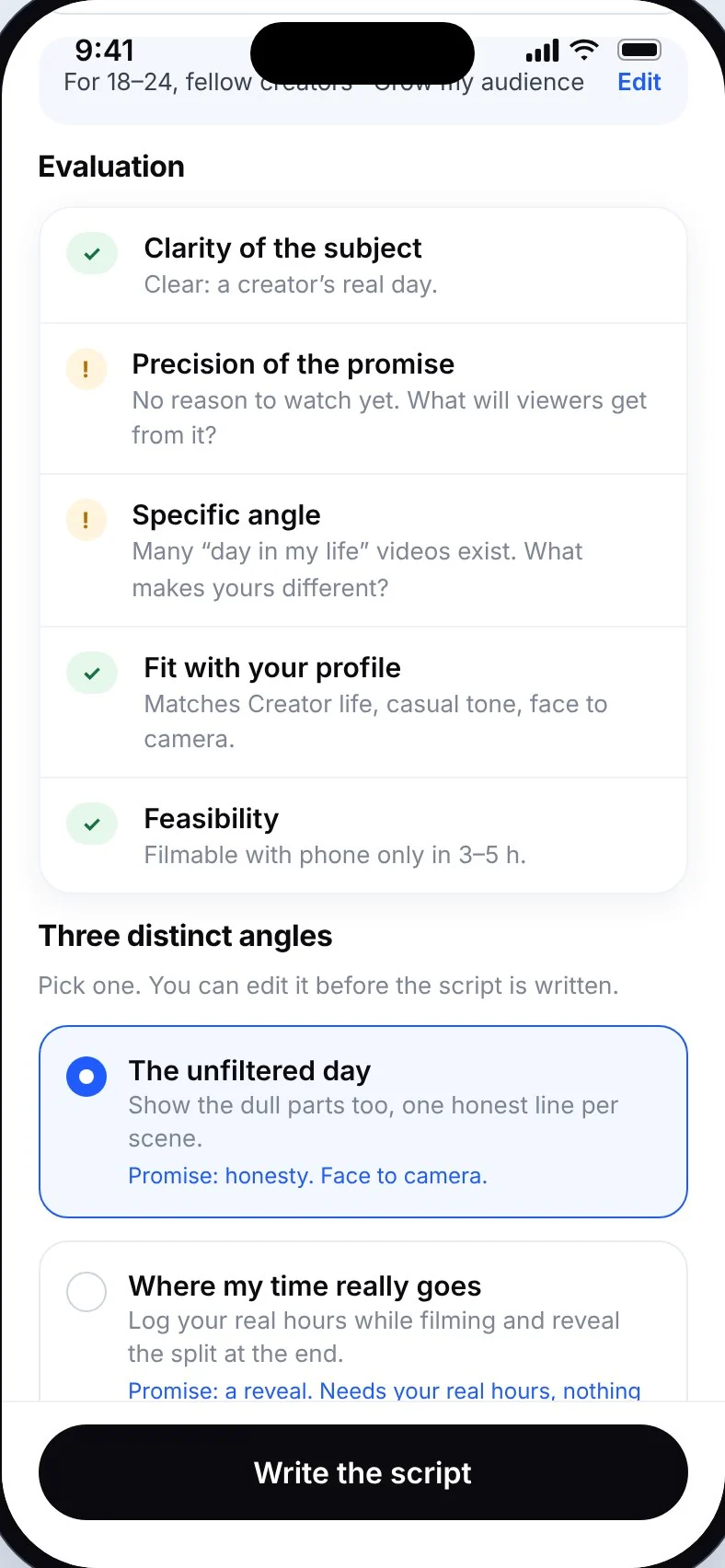The width and height of the screenshot is (725, 1568).
Task: Open the Fit with your profile row
Action: [363, 702]
